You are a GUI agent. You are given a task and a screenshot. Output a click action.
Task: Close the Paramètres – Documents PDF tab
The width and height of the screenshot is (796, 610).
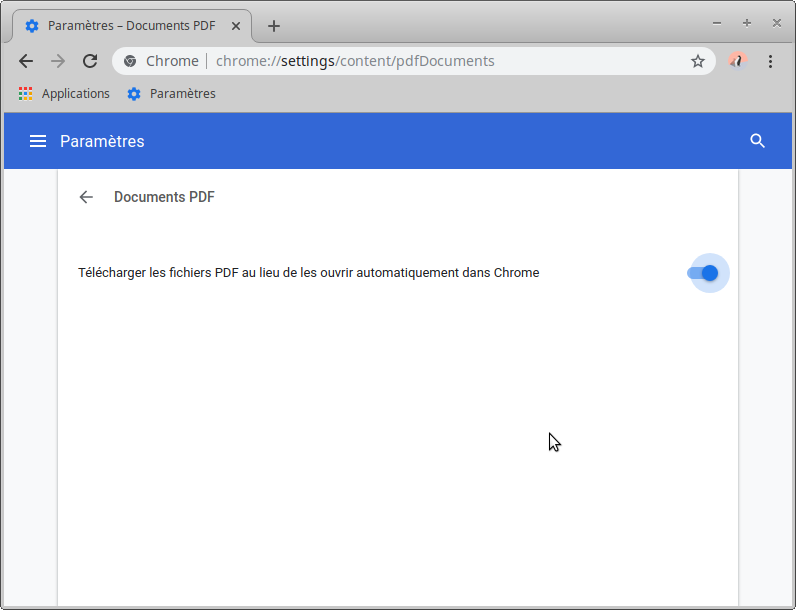click(236, 25)
